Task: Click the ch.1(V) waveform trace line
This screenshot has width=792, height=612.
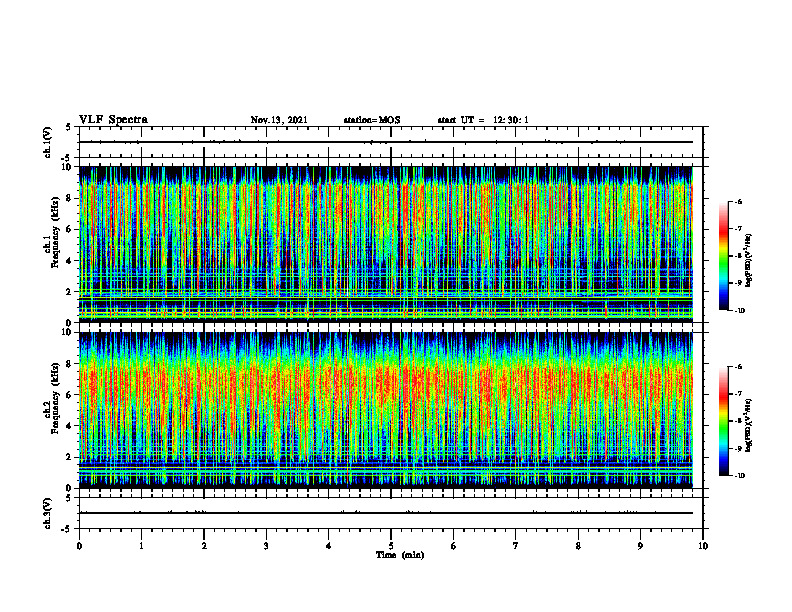Action: tap(386, 142)
